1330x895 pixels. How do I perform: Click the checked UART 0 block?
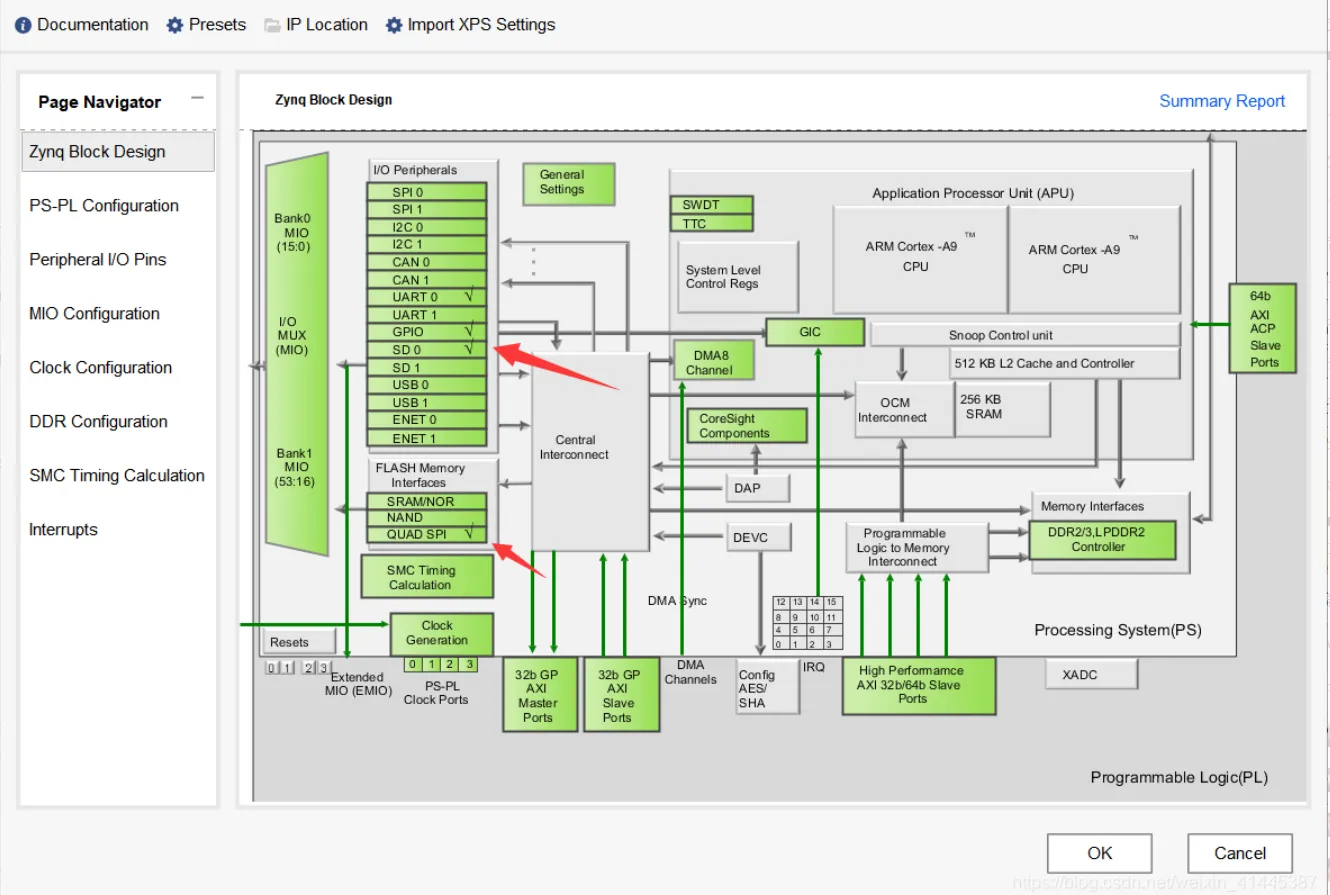point(427,297)
